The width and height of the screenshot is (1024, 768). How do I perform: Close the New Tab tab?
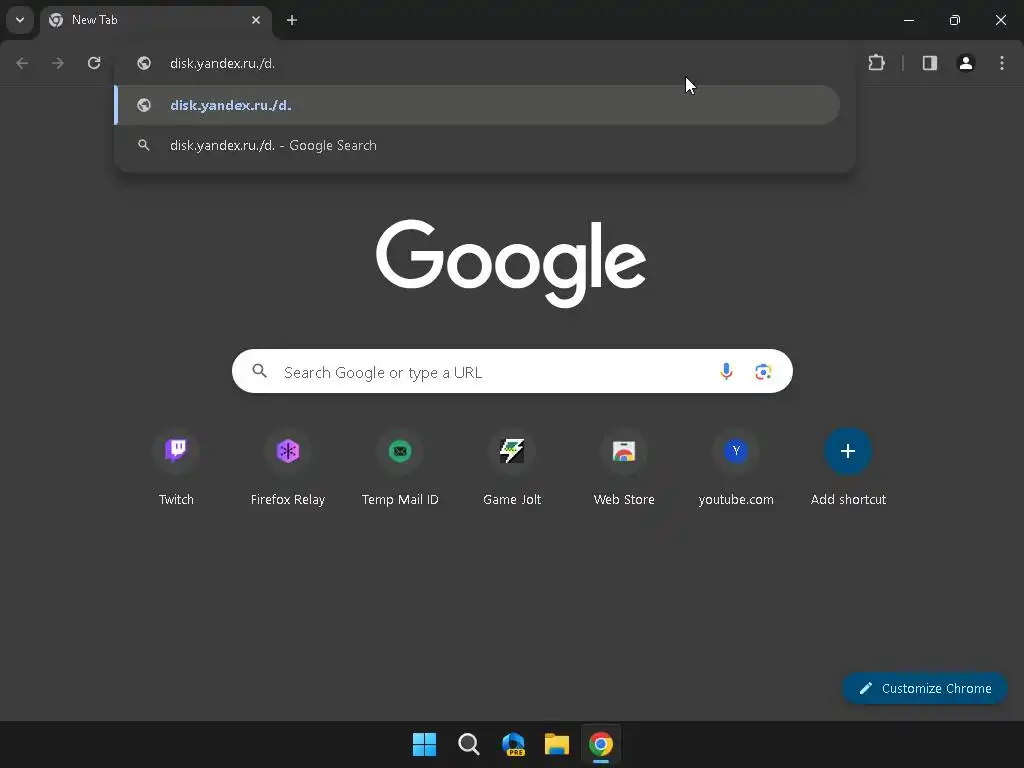(256, 20)
